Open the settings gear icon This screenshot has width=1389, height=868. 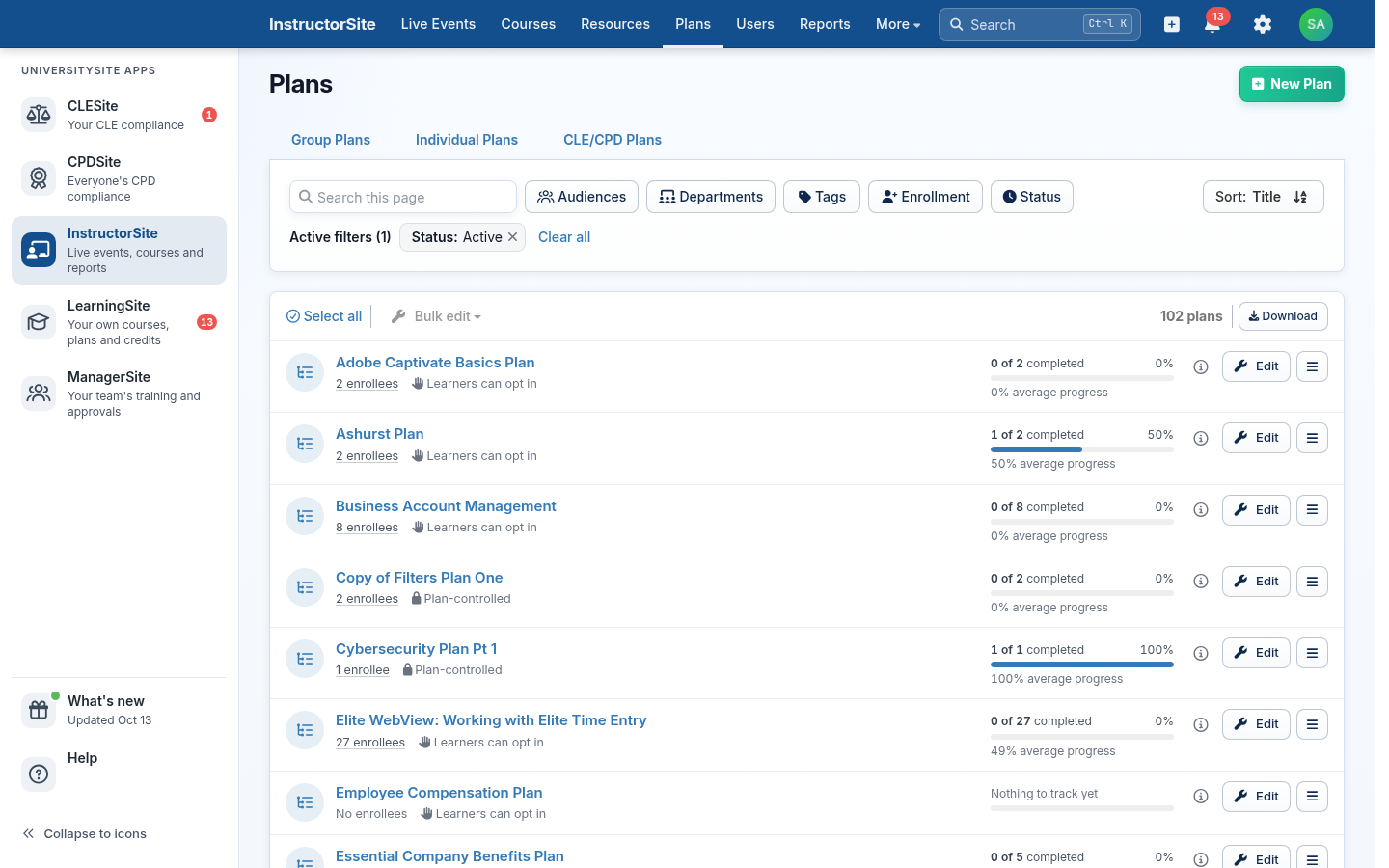tap(1263, 24)
